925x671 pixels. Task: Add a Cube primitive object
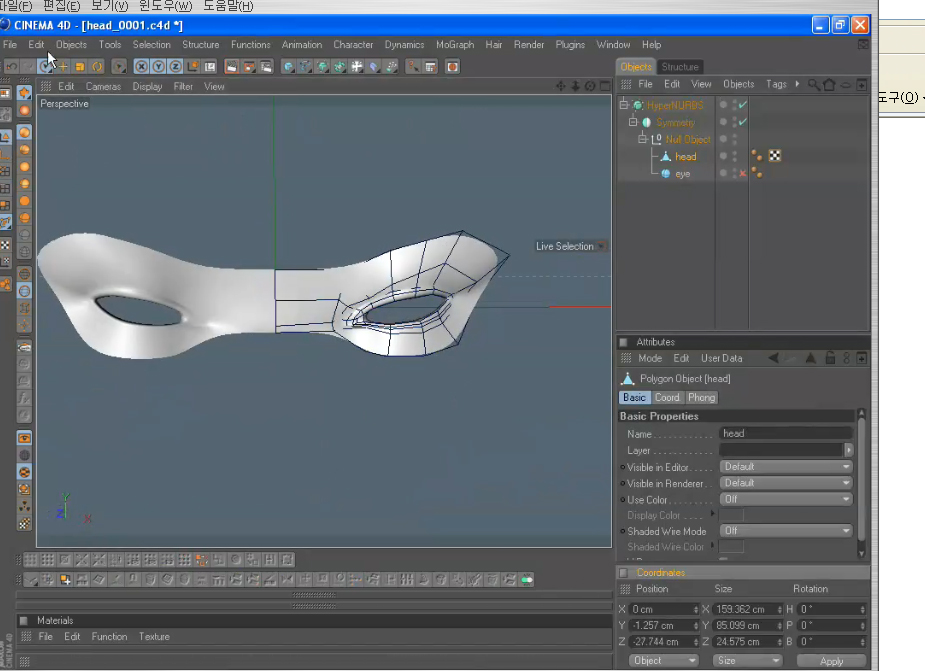pyautogui.click(x=288, y=67)
